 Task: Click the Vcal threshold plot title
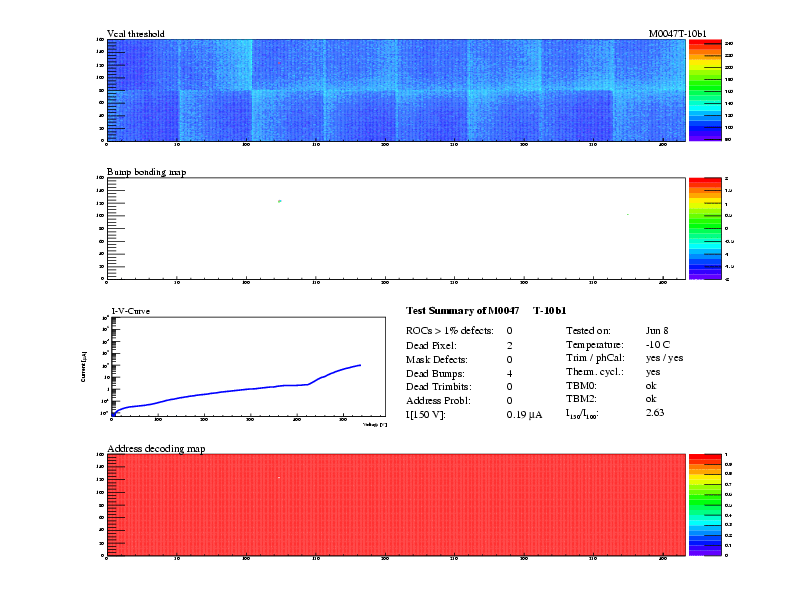(x=135, y=34)
